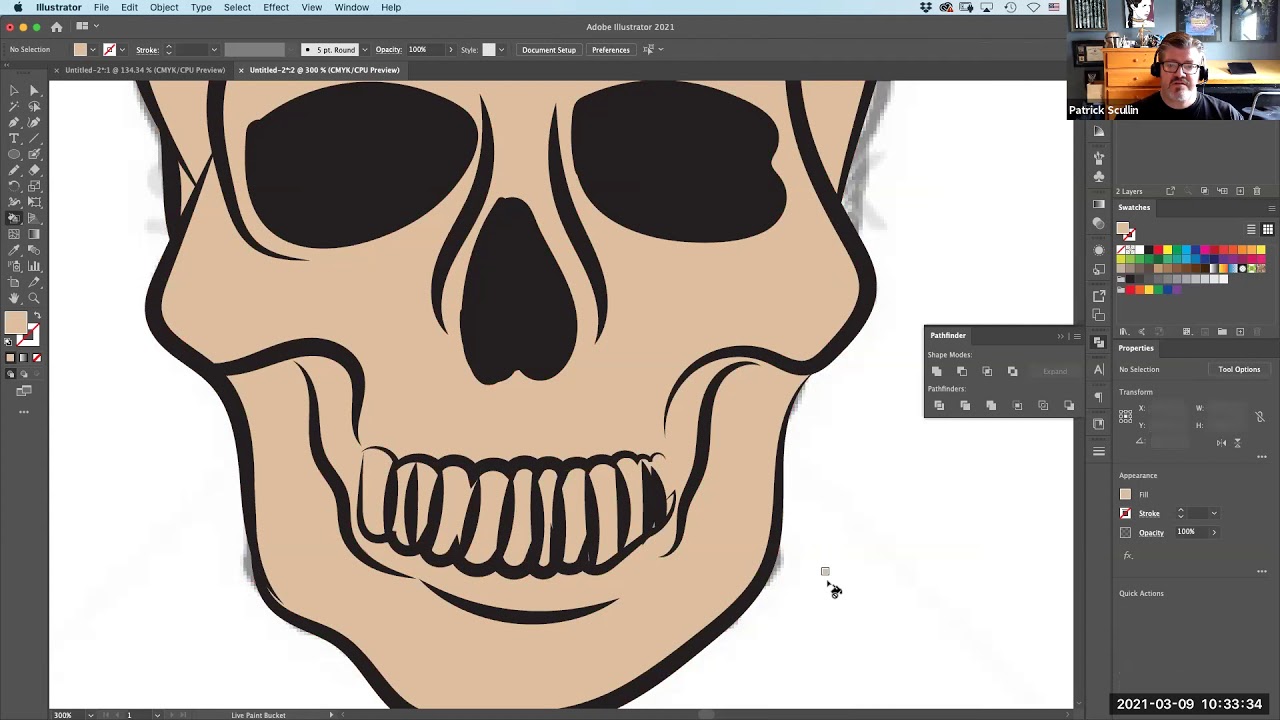The width and height of the screenshot is (1280, 720).
Task: Open the stroke weight dropdown in Appearance section
Action: coord(1214,514)
